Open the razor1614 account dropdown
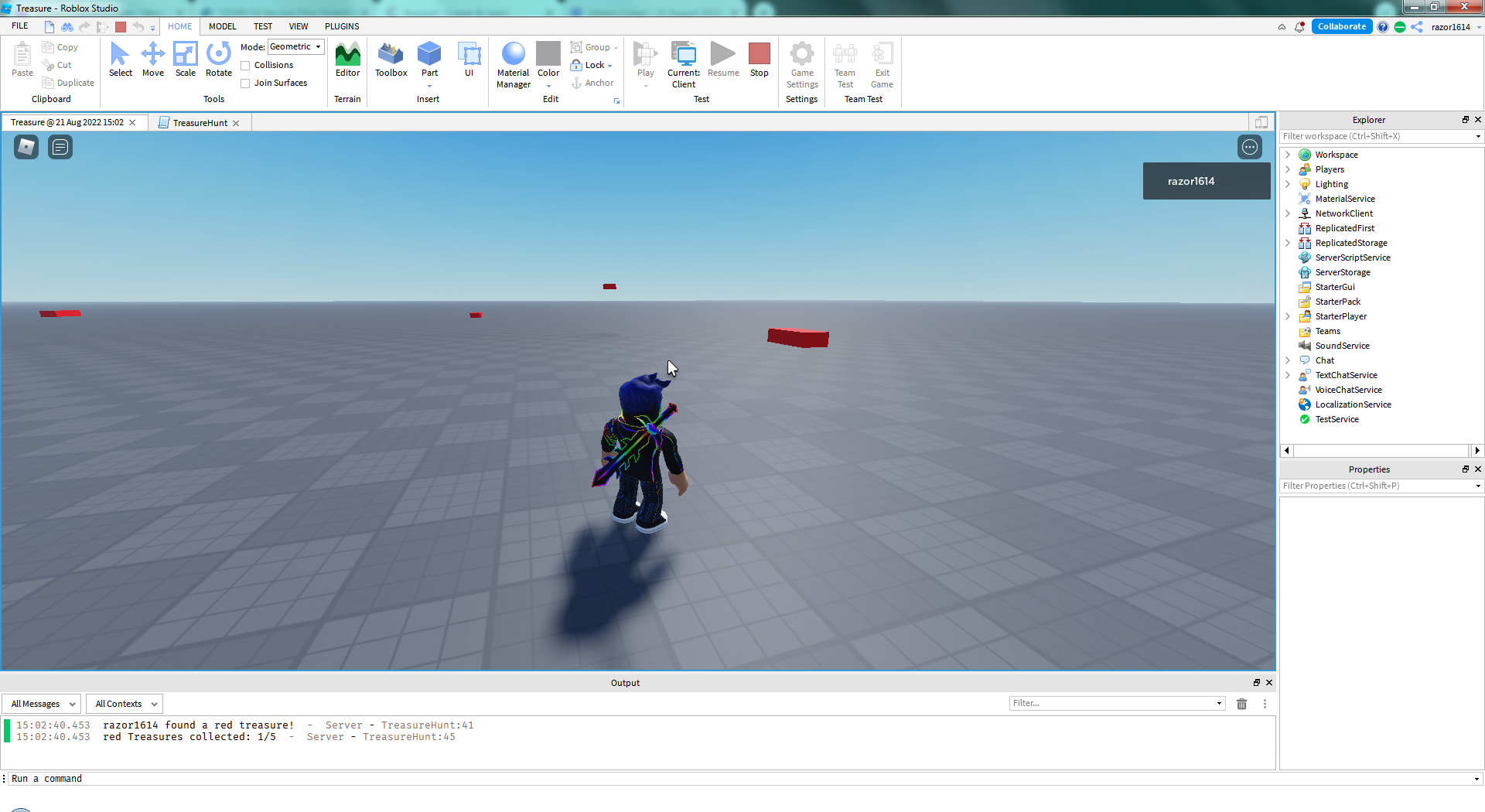 (1456, 26)
